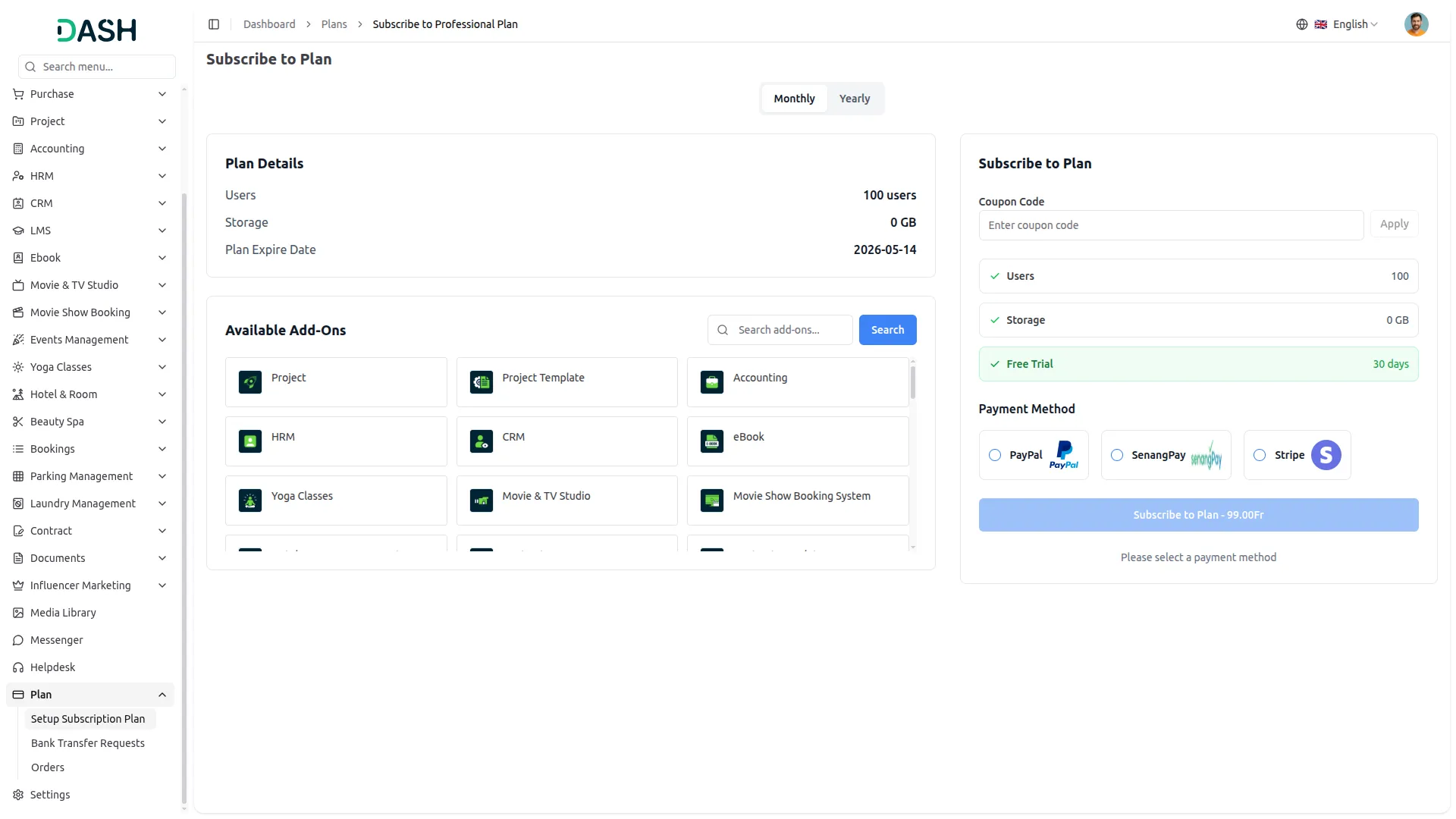Focus the Search add-ons field
The height and width of the screenshot is (819, 1456).
[x=780, y=330]
